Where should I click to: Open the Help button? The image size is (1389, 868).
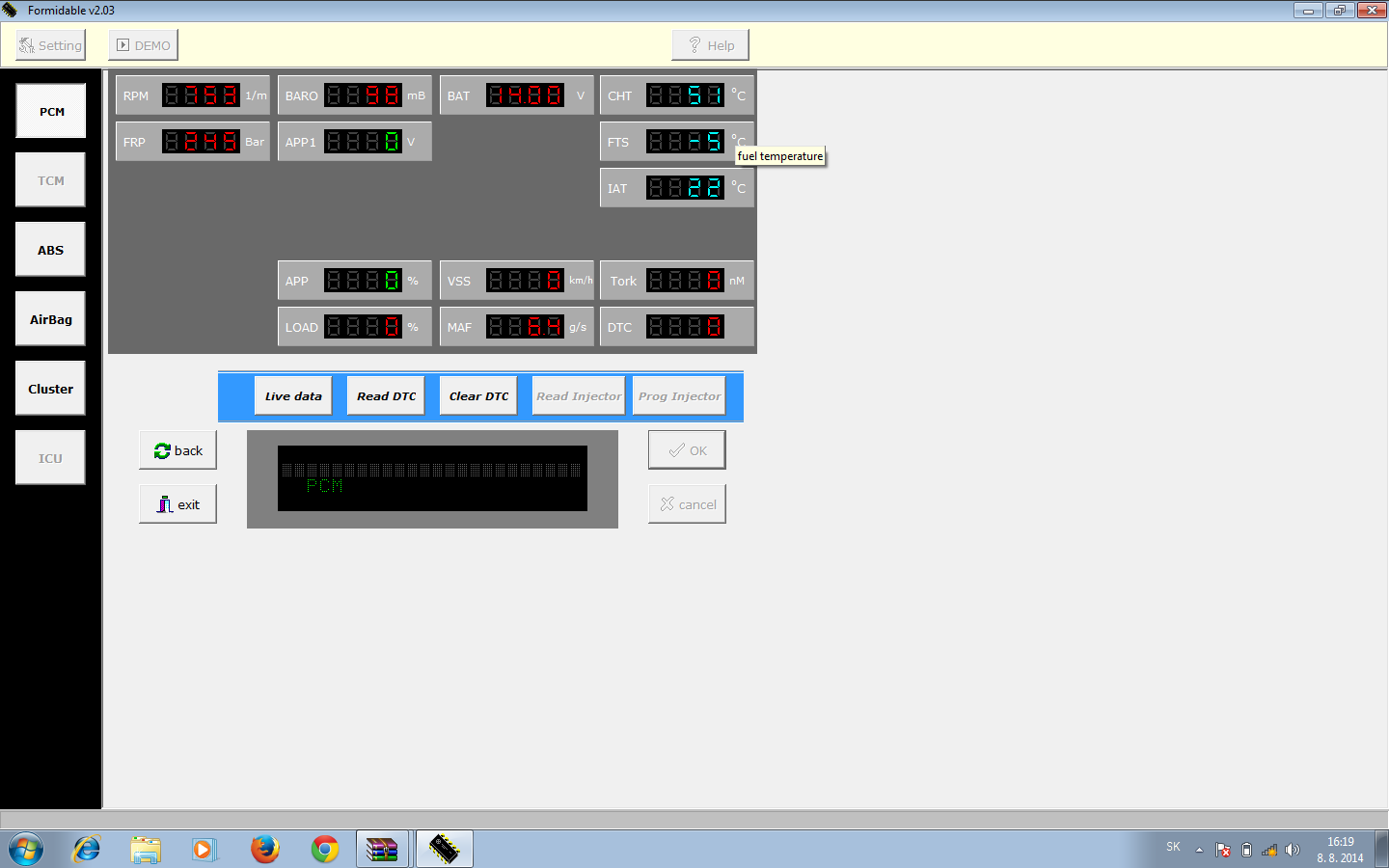tap(710, 45)
